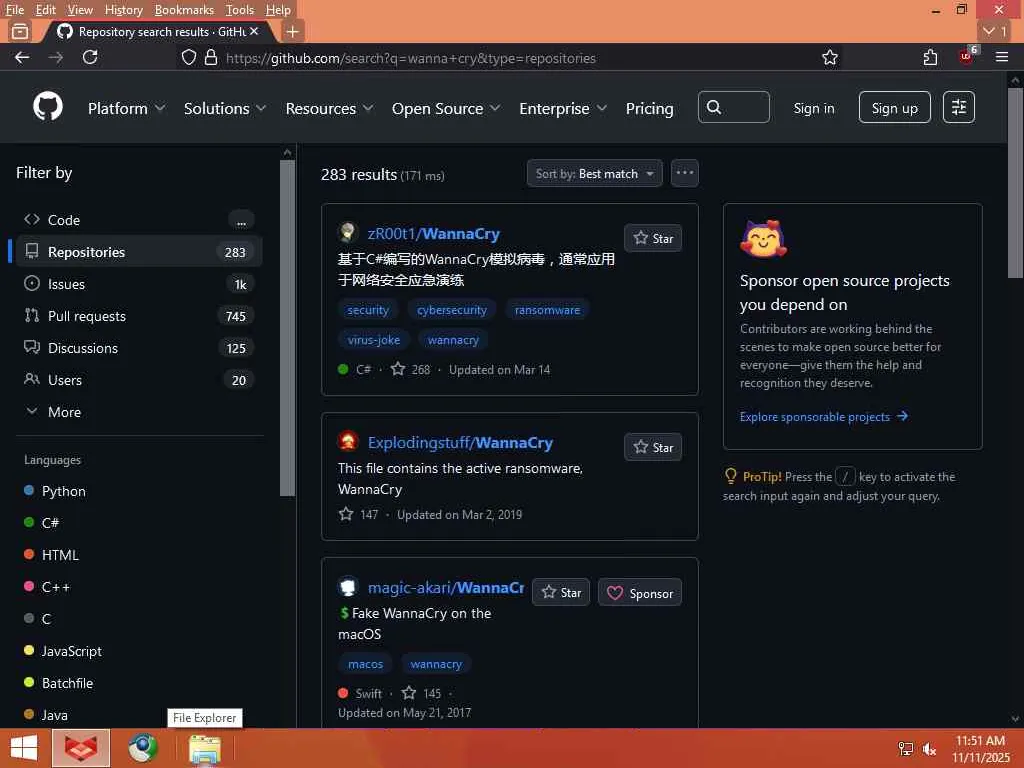Expand the Resources dropdown

click(x=329, y=108)
